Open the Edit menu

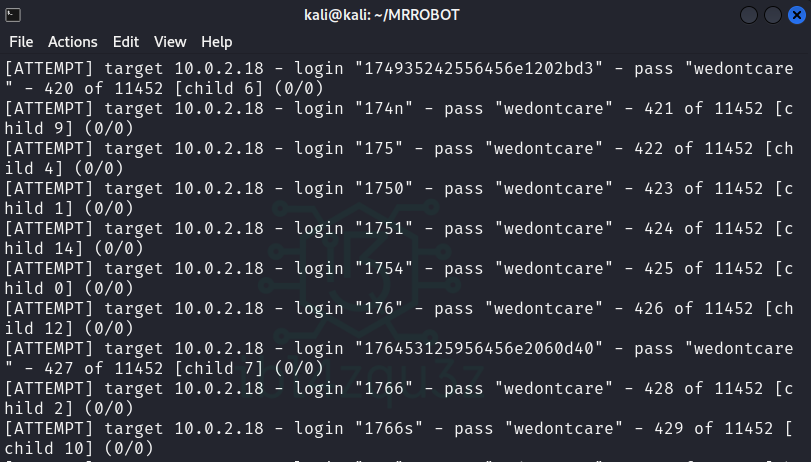(126, 42)
